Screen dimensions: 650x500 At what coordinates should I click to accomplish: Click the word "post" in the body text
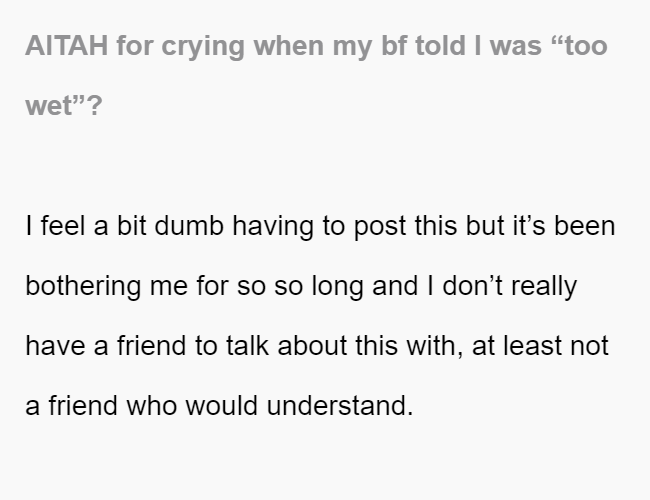[x=380, y=227]
